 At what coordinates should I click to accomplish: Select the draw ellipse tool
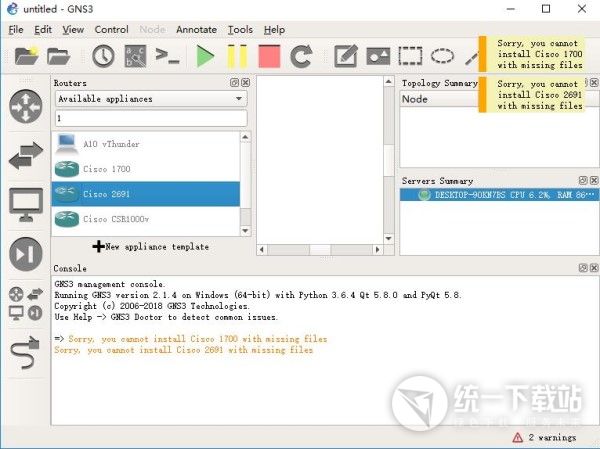(x=442, y=56)
